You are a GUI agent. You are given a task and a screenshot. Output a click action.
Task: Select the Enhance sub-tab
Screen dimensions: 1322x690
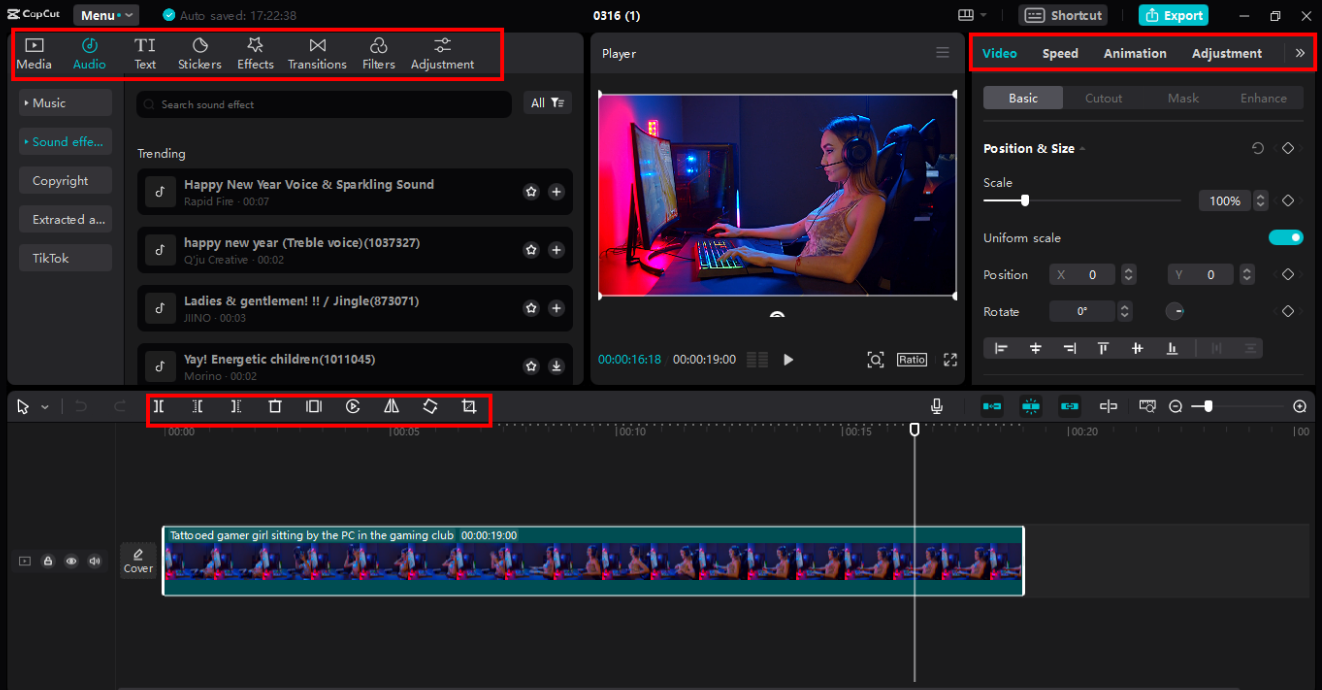[1263, 98]
